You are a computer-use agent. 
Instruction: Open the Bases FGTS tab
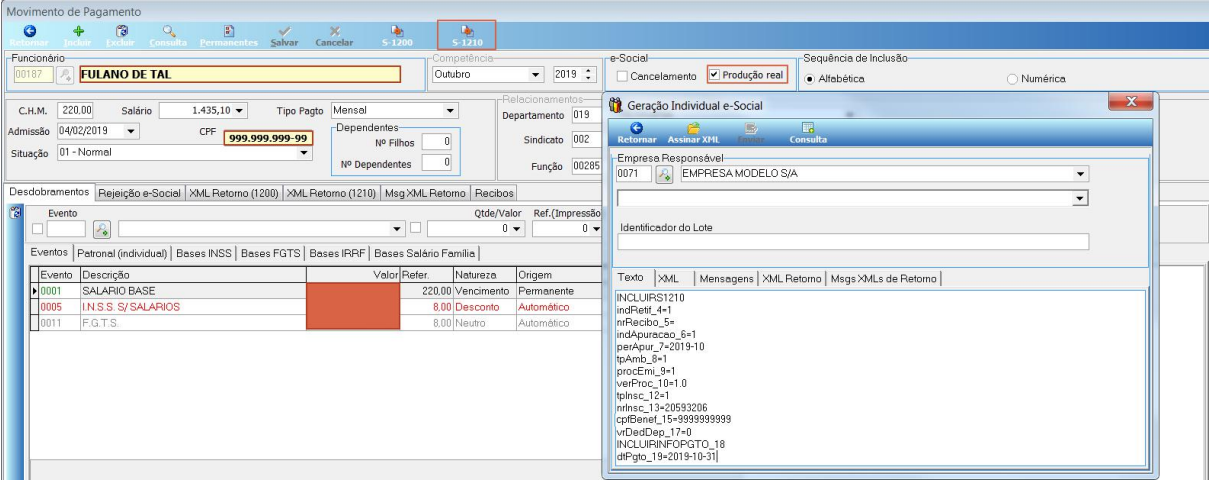point(273,252)
